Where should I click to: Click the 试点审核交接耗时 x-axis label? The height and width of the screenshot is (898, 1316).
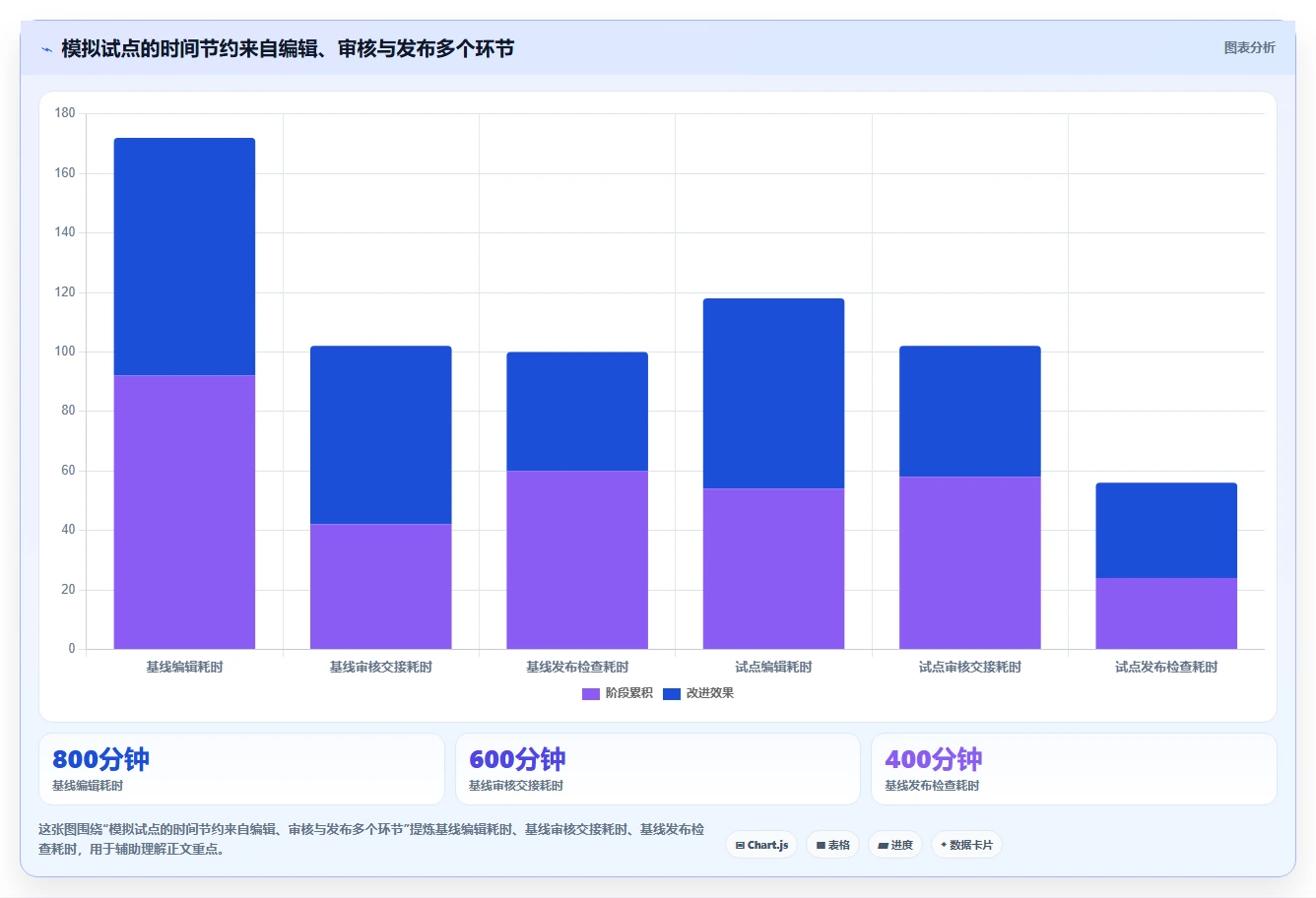969,668
